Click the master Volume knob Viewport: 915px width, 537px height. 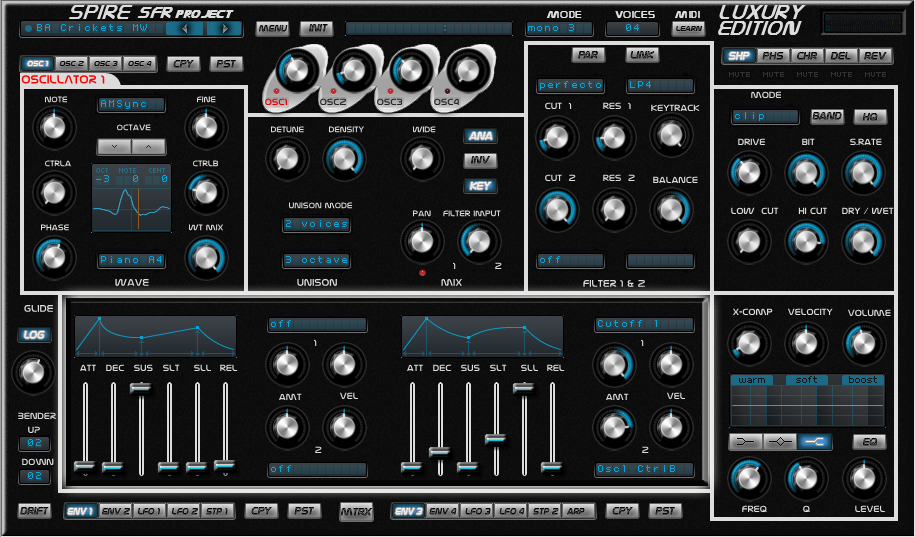(863, 344)
